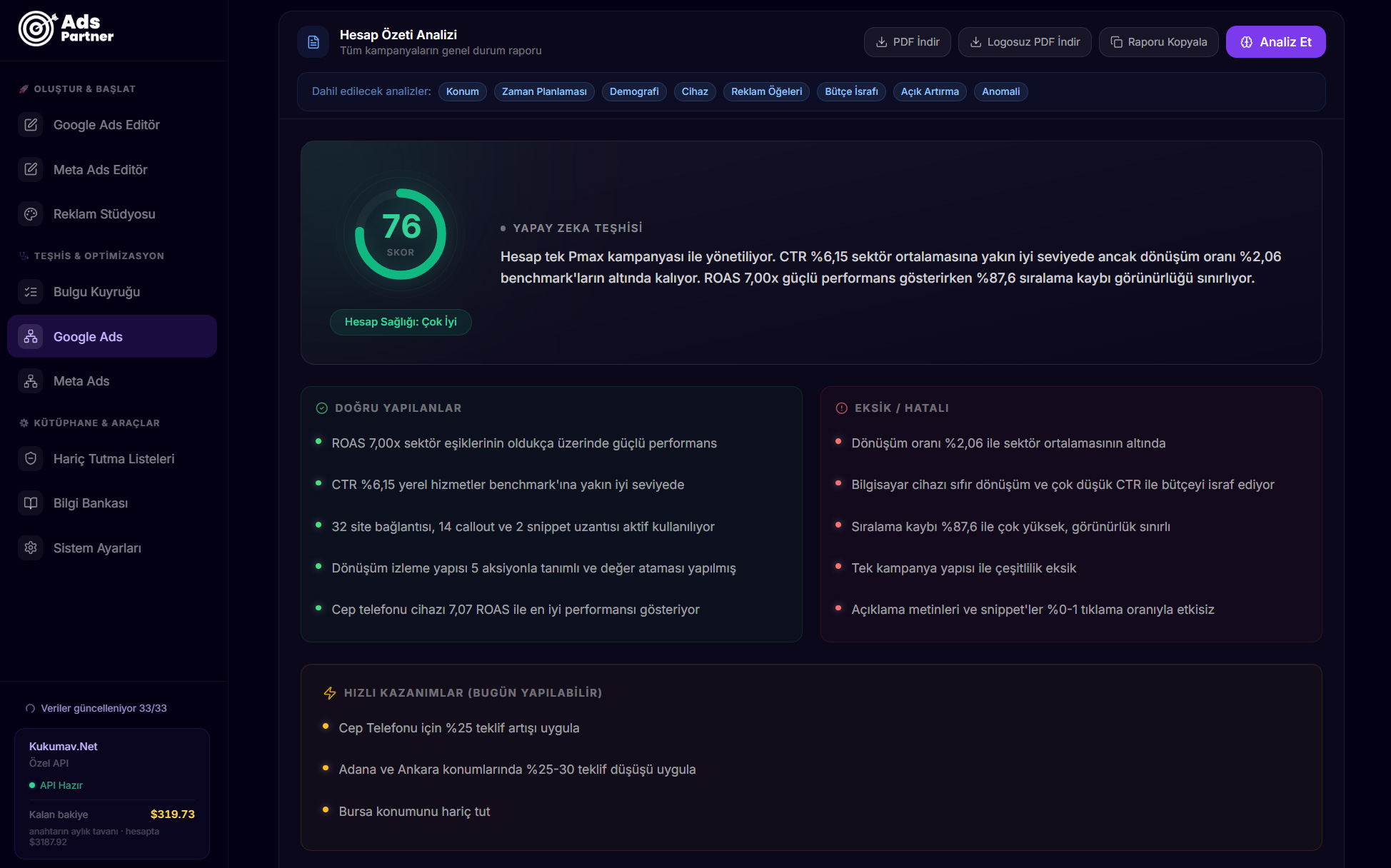Toggle the Reklam Öğeleri chip
The image size is (1391, 868).
[x=767, y=91]
